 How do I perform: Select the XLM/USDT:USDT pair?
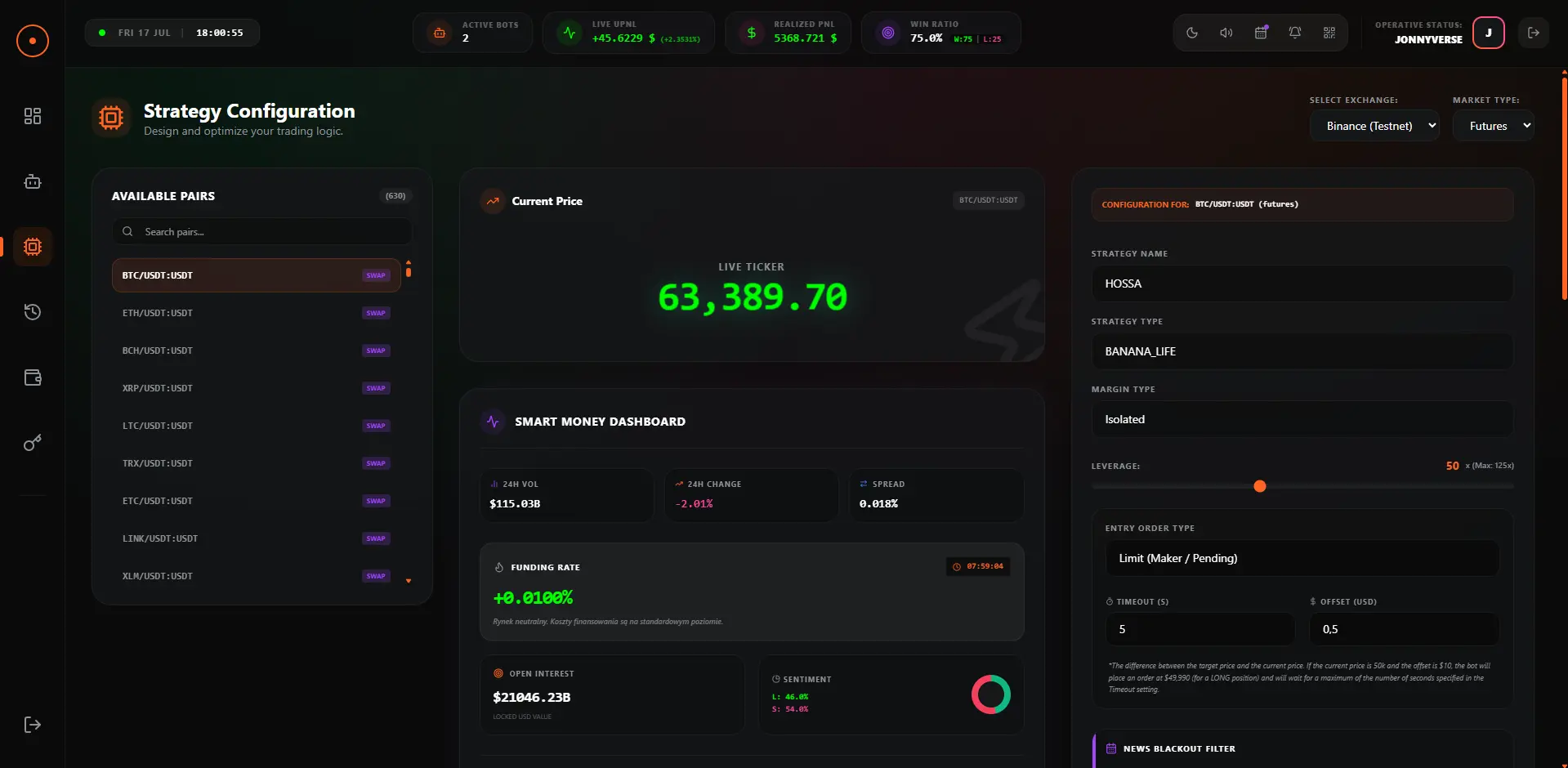tap(256, 576)
